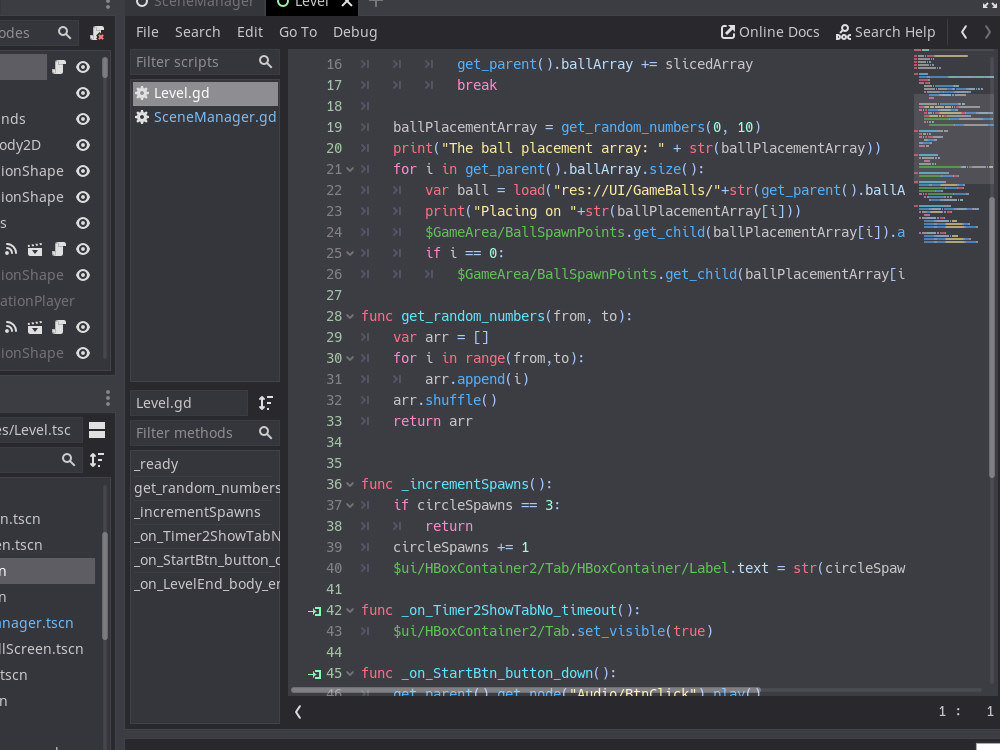
Task: Fold the if block at line 25
Action: click(x=350, y=254)
